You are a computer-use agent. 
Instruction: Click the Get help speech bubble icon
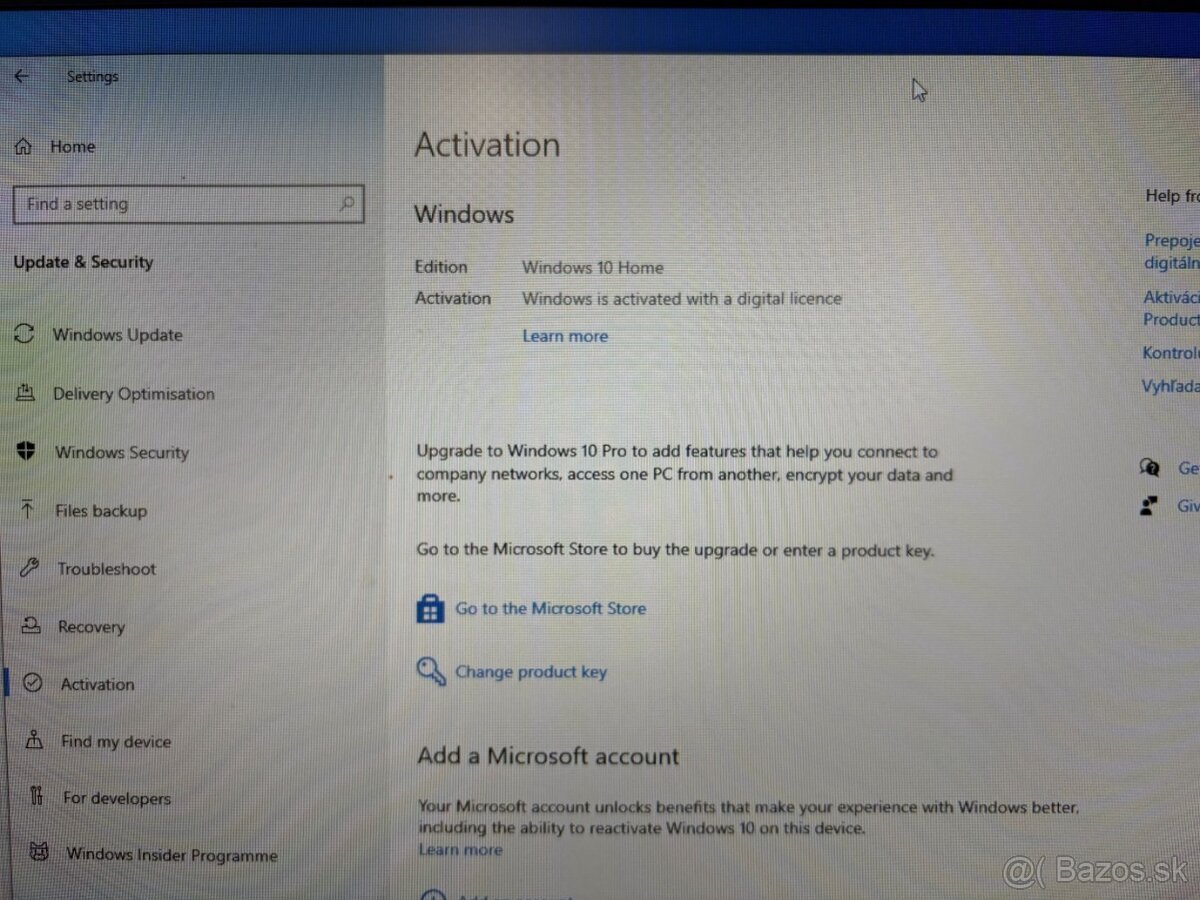[1150, 467]
